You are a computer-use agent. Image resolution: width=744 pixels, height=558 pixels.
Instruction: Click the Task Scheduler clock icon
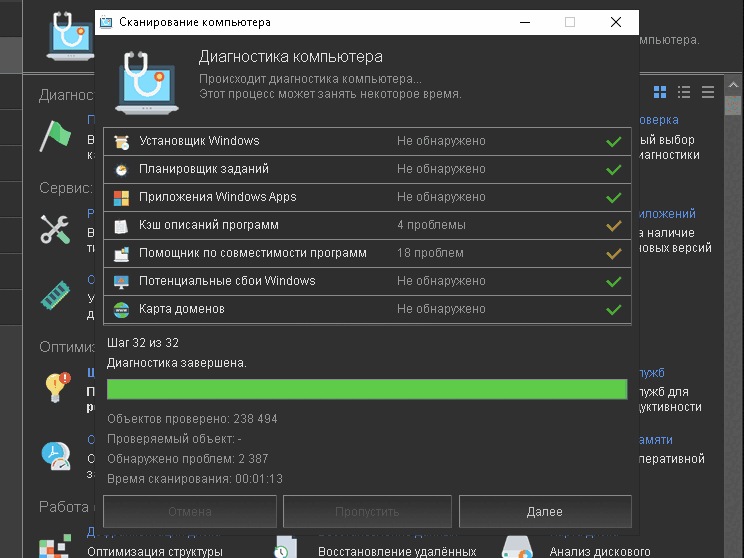[x=121, y=169]
